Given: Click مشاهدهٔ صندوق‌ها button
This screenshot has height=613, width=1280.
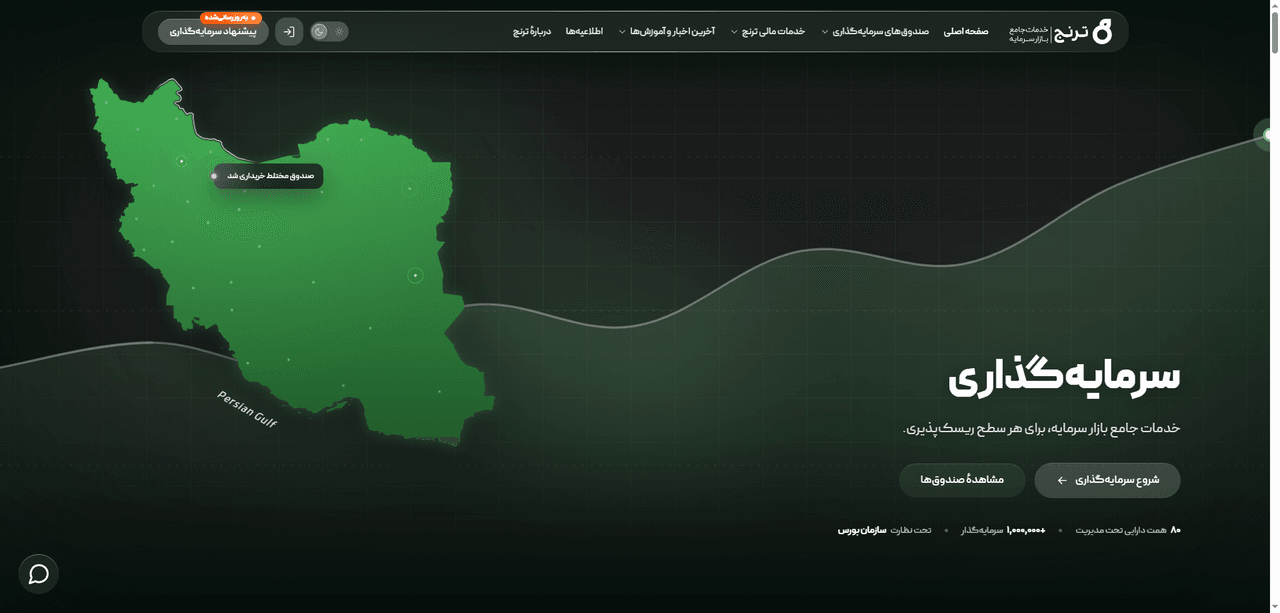Looking at the screenshot, I should (x=962, y=480).
